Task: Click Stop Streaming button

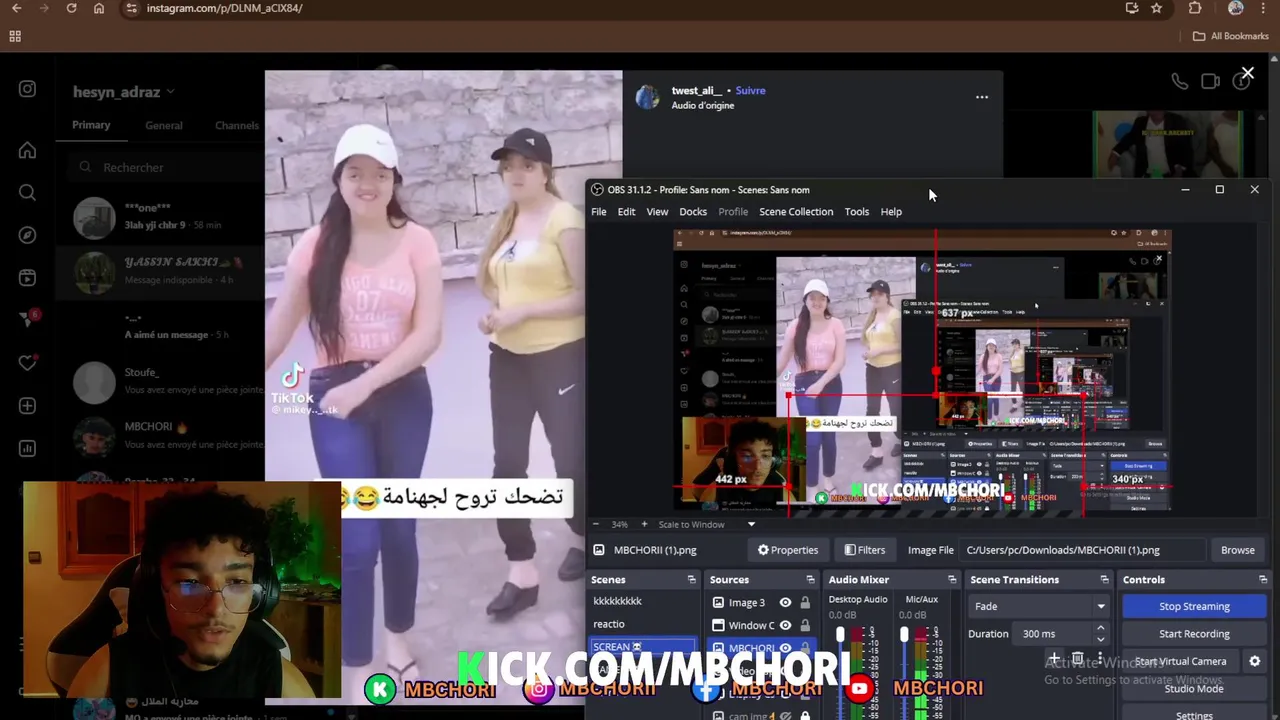Action: [1194, 606]
